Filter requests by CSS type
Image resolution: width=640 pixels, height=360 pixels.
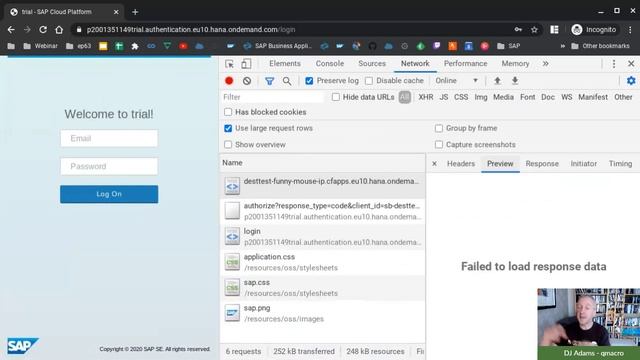tap(461, 97)
